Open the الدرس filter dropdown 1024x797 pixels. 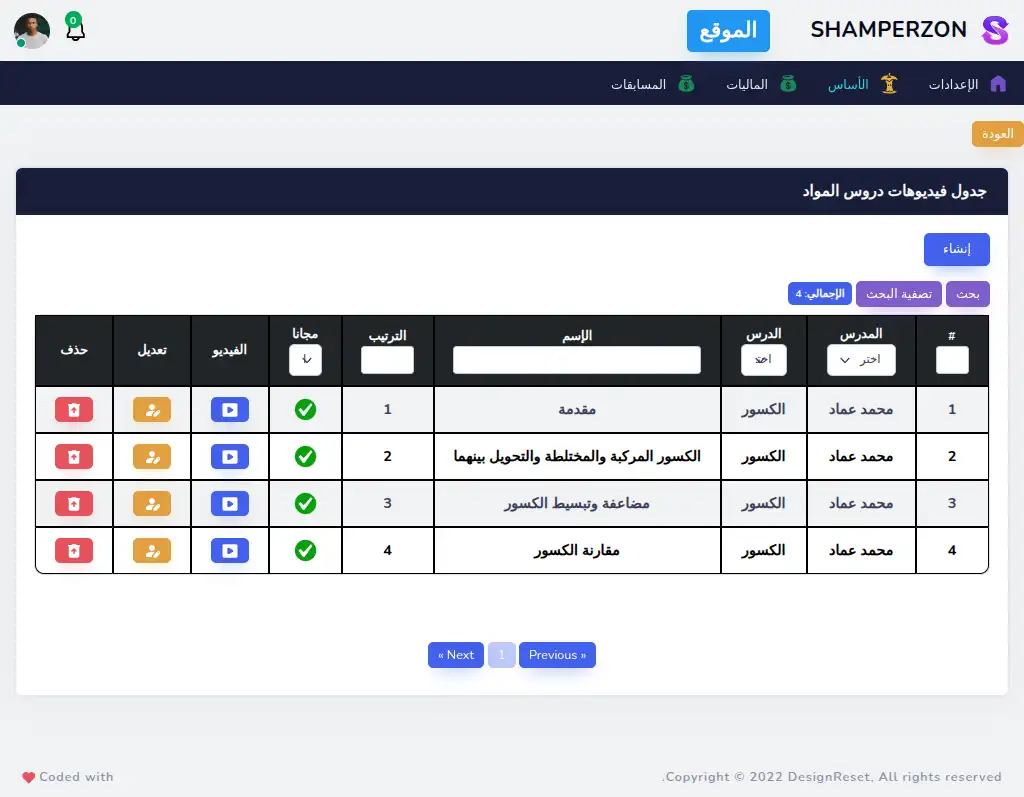764,360
